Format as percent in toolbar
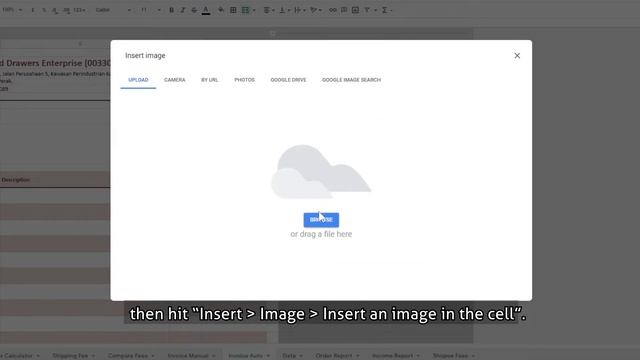The height and width of the screenshot is (360, 640). [44, 10]
